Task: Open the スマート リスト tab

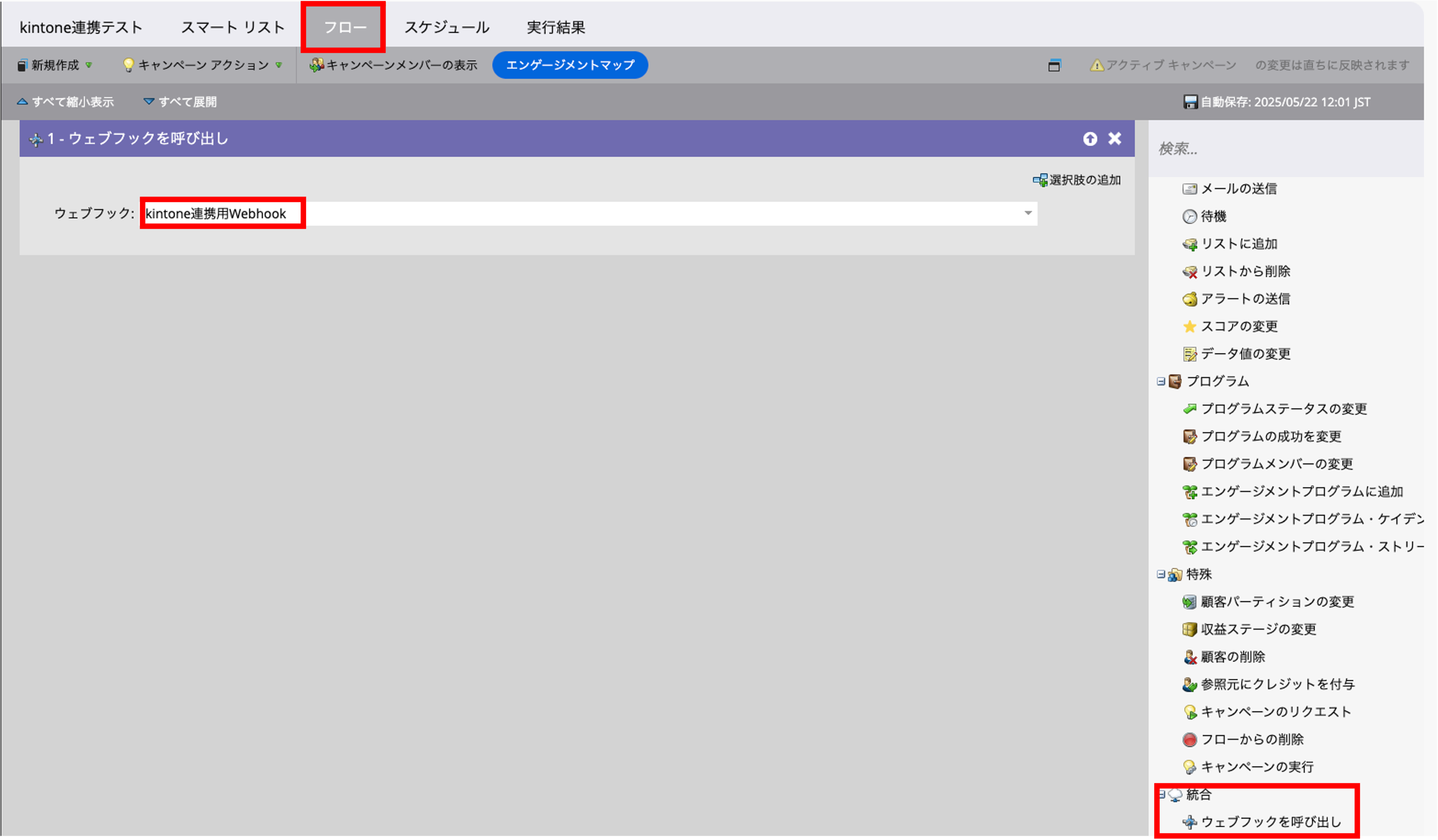Action: [233, 28]
